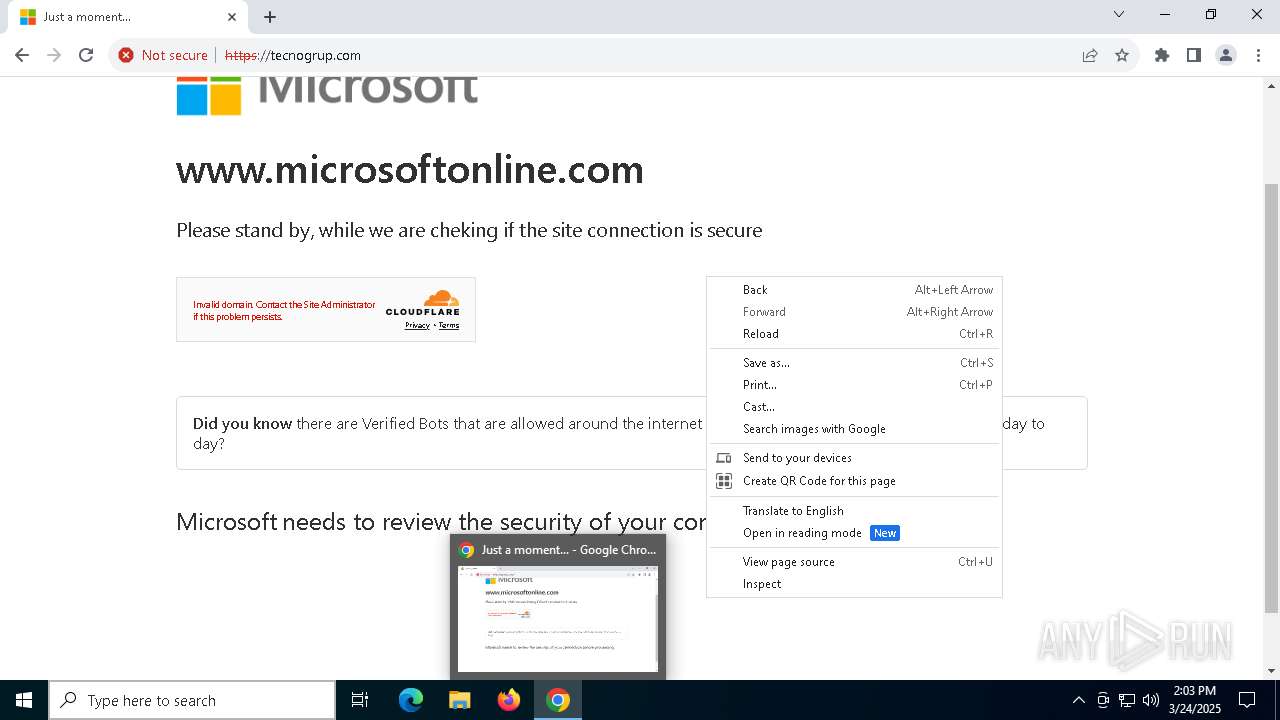Open a new tab with plus button

270,17
